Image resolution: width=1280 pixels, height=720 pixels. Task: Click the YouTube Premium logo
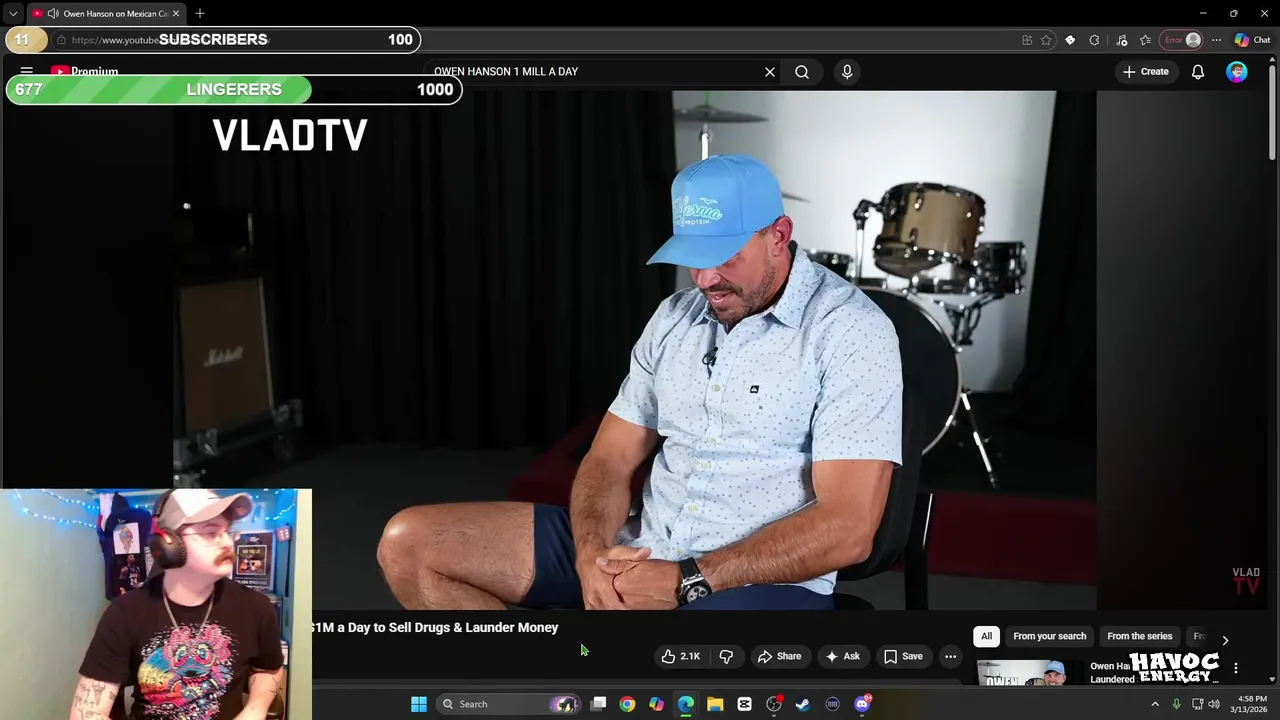tap(85, 72)
